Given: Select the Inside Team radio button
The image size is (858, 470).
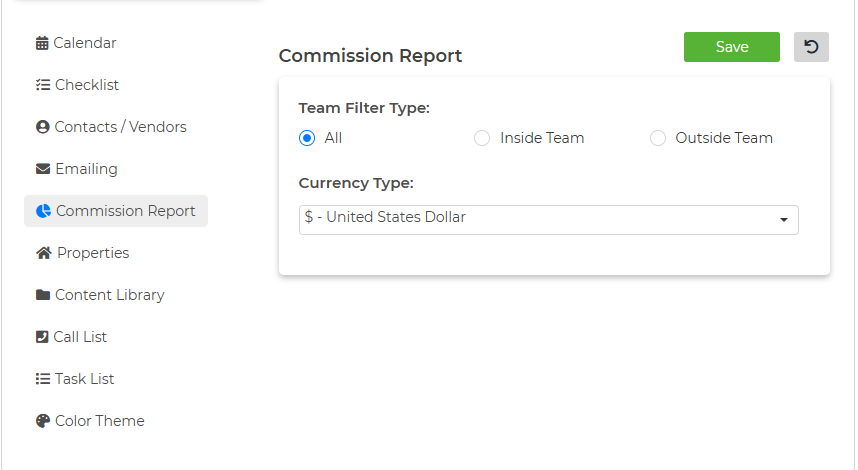Looking at the screenshot, I should coord(482,138).
